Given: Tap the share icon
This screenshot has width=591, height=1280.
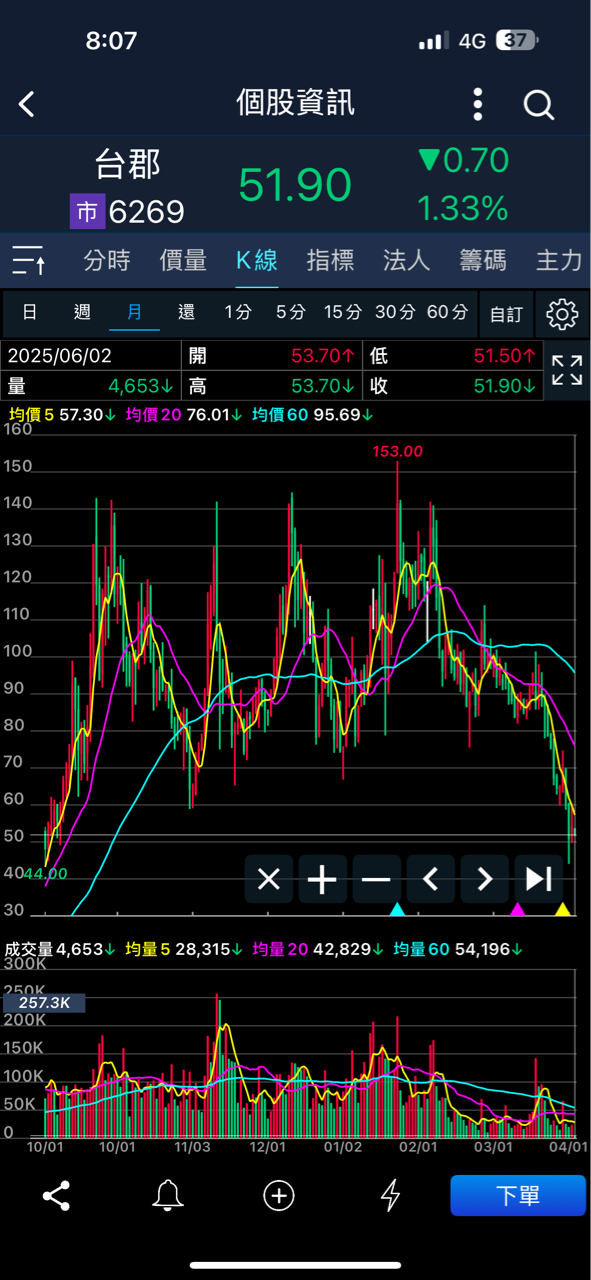Looking at the screenshot, I should click(x=56, y=1195).
